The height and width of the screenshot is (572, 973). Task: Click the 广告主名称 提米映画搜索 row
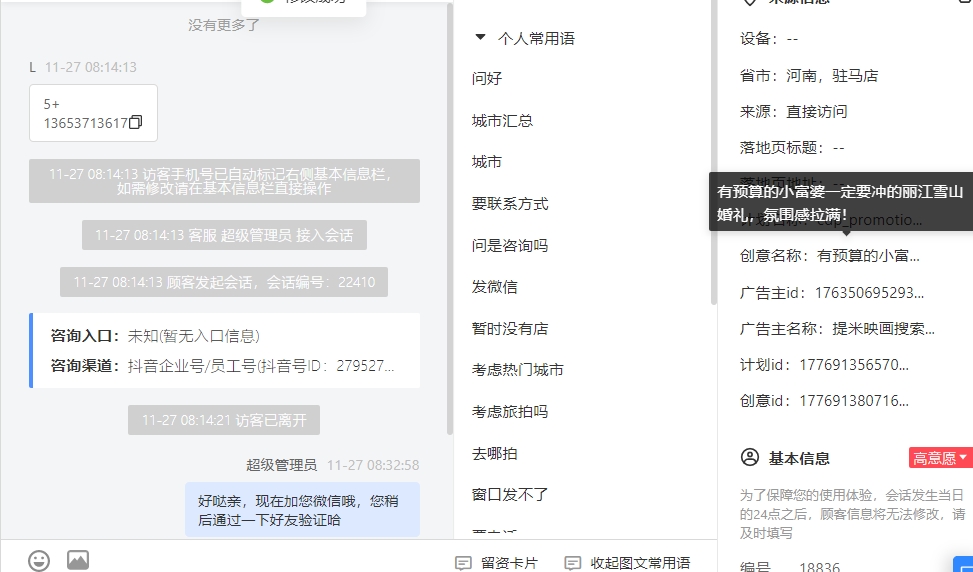point(837,328)
